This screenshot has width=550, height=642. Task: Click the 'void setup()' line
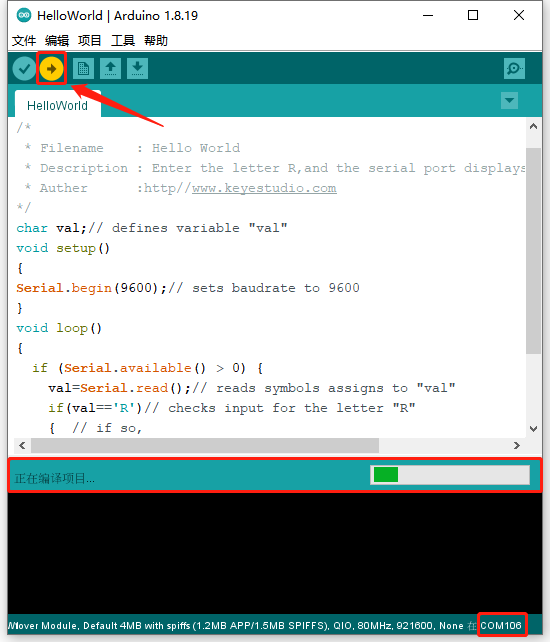click(x=63, y=248)
